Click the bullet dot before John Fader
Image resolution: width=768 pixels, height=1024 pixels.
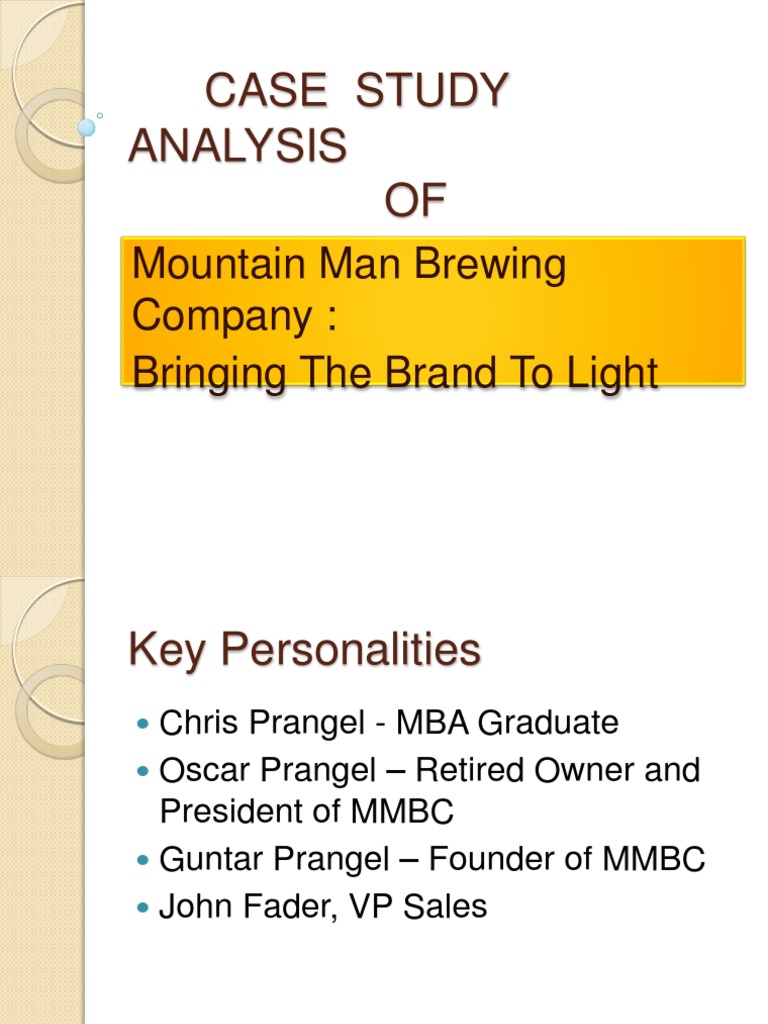(x=140, y=907)
